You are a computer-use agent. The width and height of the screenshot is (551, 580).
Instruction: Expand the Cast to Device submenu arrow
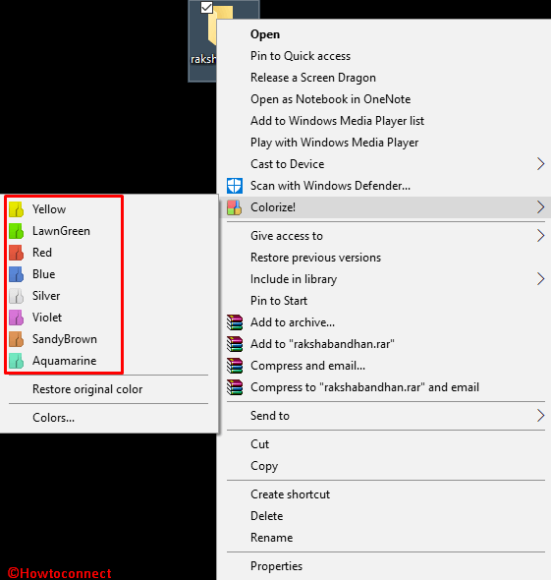point(541,164)
